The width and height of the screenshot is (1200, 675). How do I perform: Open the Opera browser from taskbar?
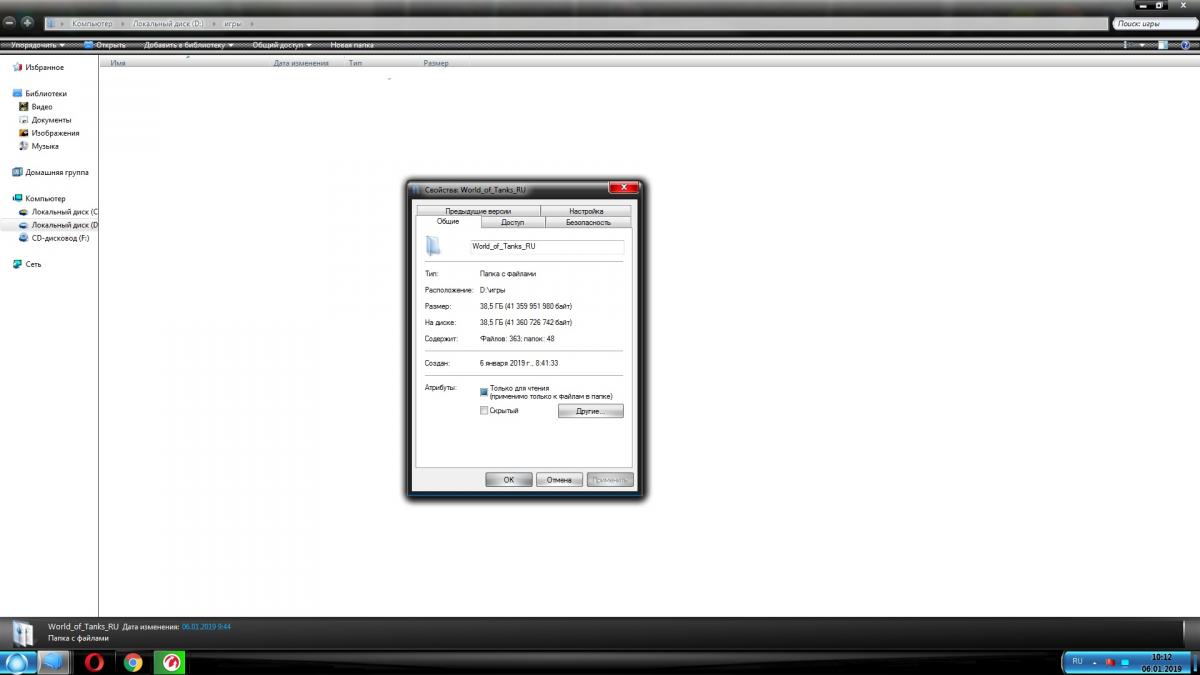[x=92, y=662]
